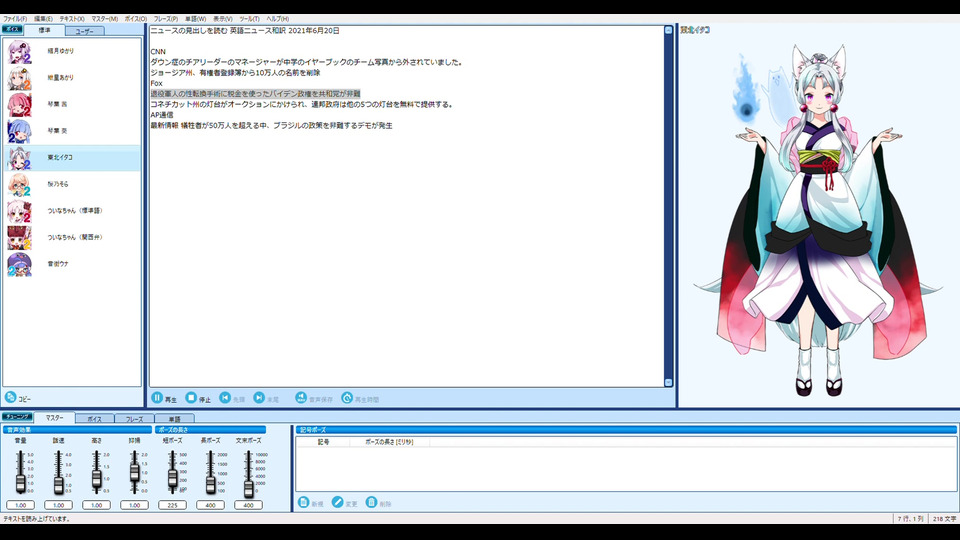Select the 紲星あかり voice avatar
Image resolution: width=960 pixels, height=540 pixels.
20,79
